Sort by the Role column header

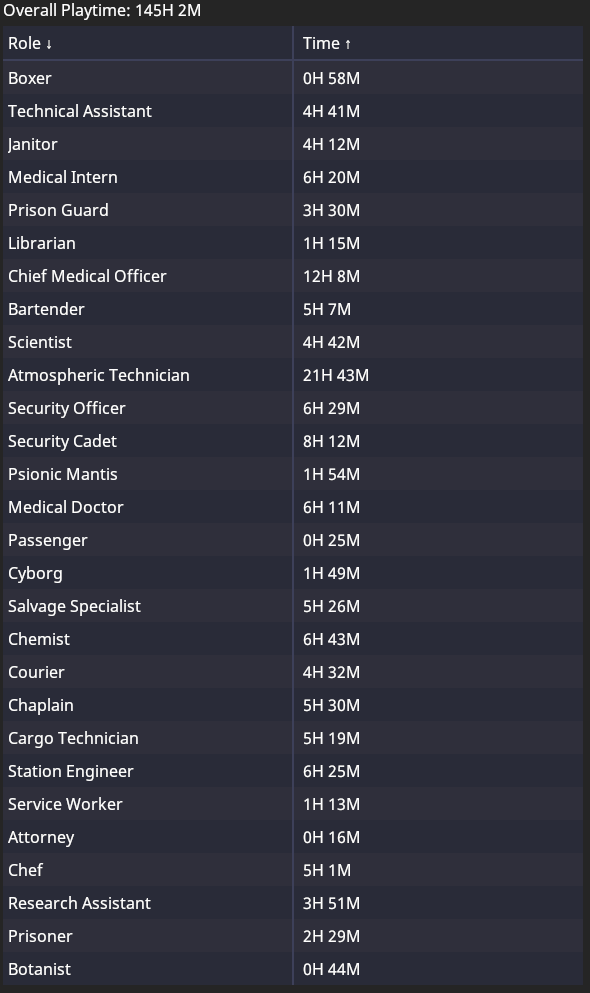(148, 43)
